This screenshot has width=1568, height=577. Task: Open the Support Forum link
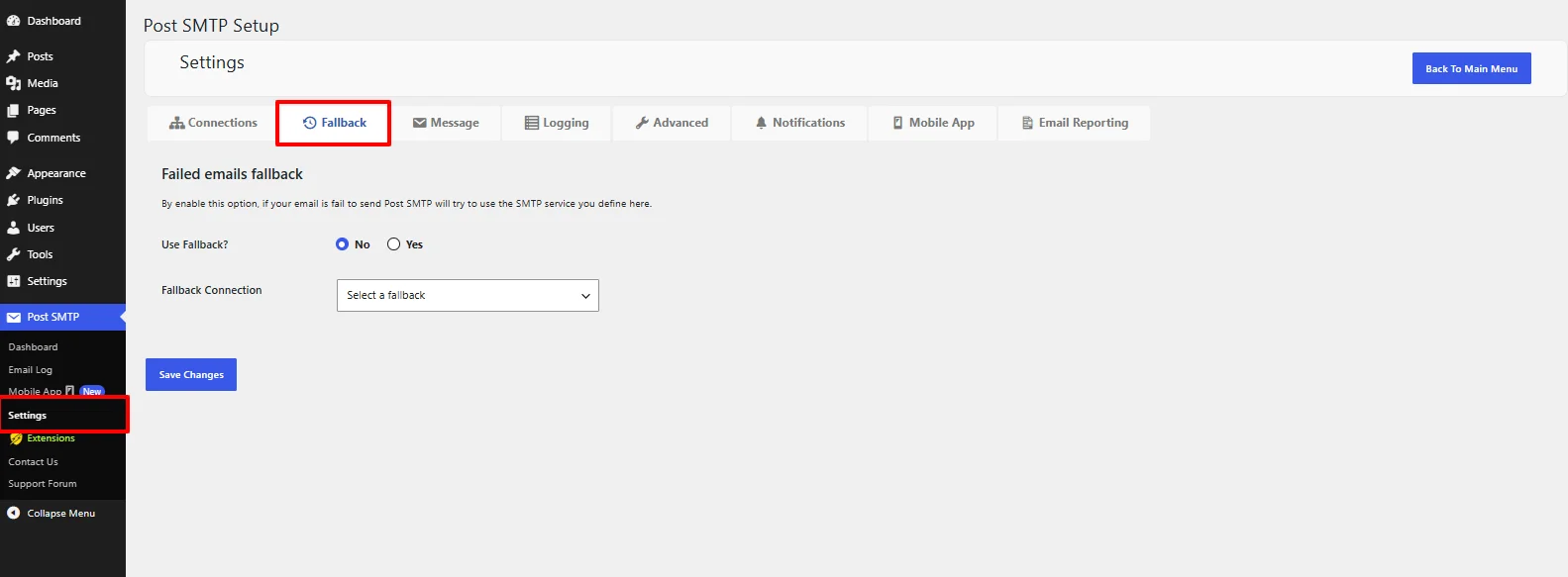tap(43, 484)
